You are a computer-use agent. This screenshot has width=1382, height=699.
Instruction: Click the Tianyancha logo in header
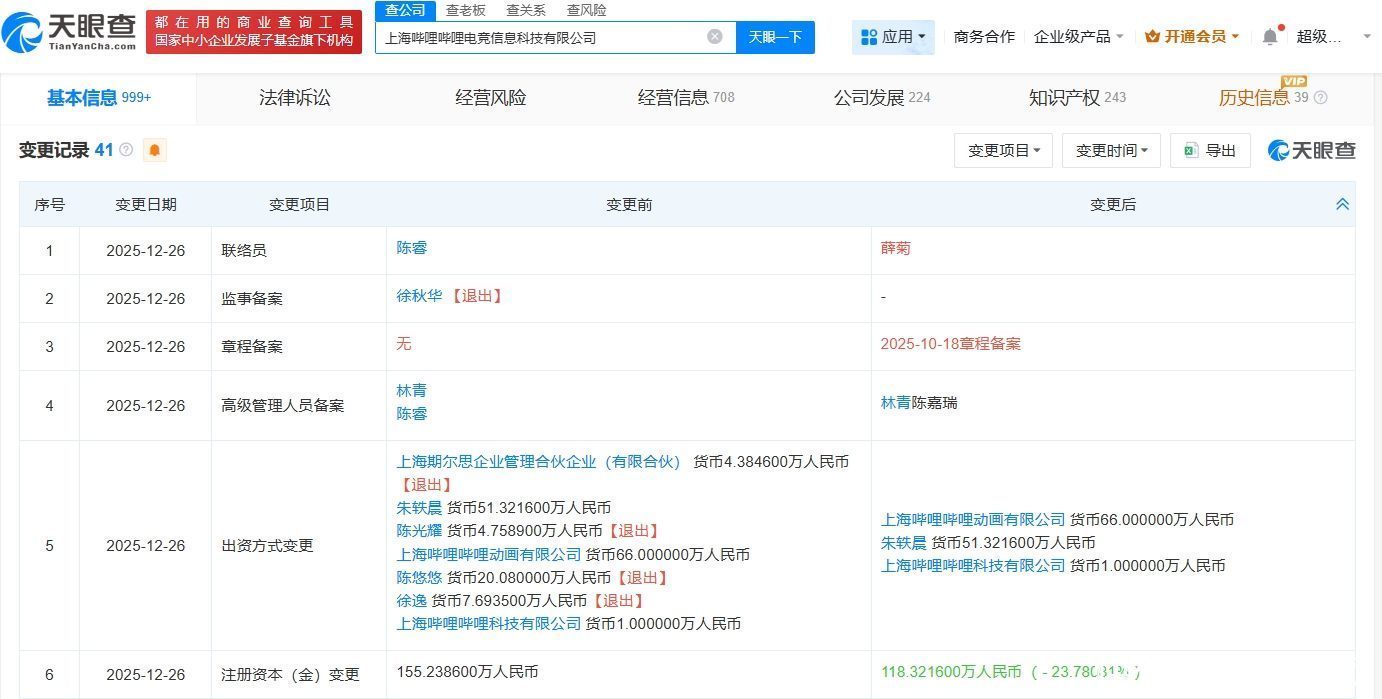click(70, 32)
